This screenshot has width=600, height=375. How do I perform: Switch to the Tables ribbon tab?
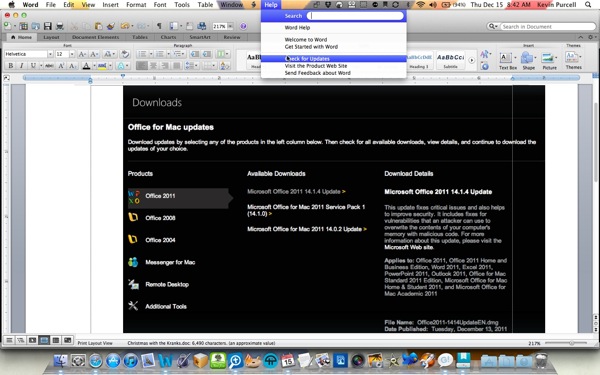[140, 37]
